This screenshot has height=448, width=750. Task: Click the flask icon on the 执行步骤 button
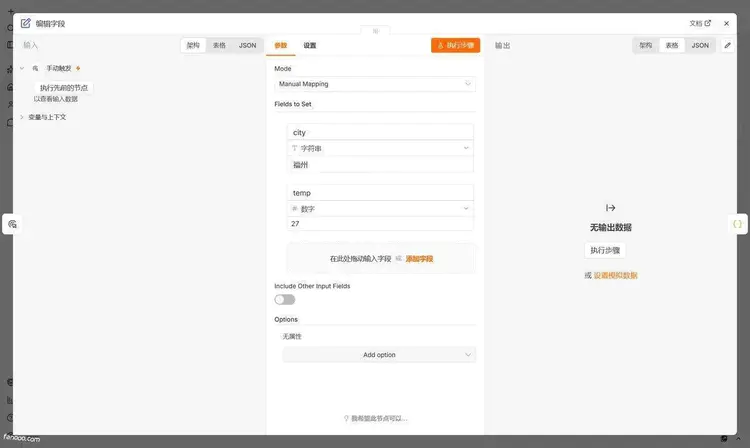click(x=441, y=45)
